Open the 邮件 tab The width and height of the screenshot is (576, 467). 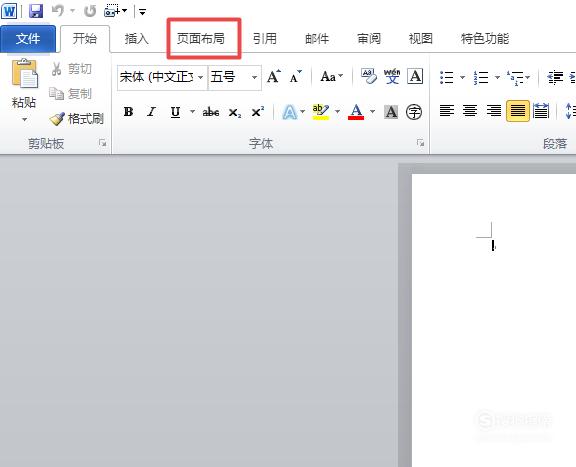point(317,39)
